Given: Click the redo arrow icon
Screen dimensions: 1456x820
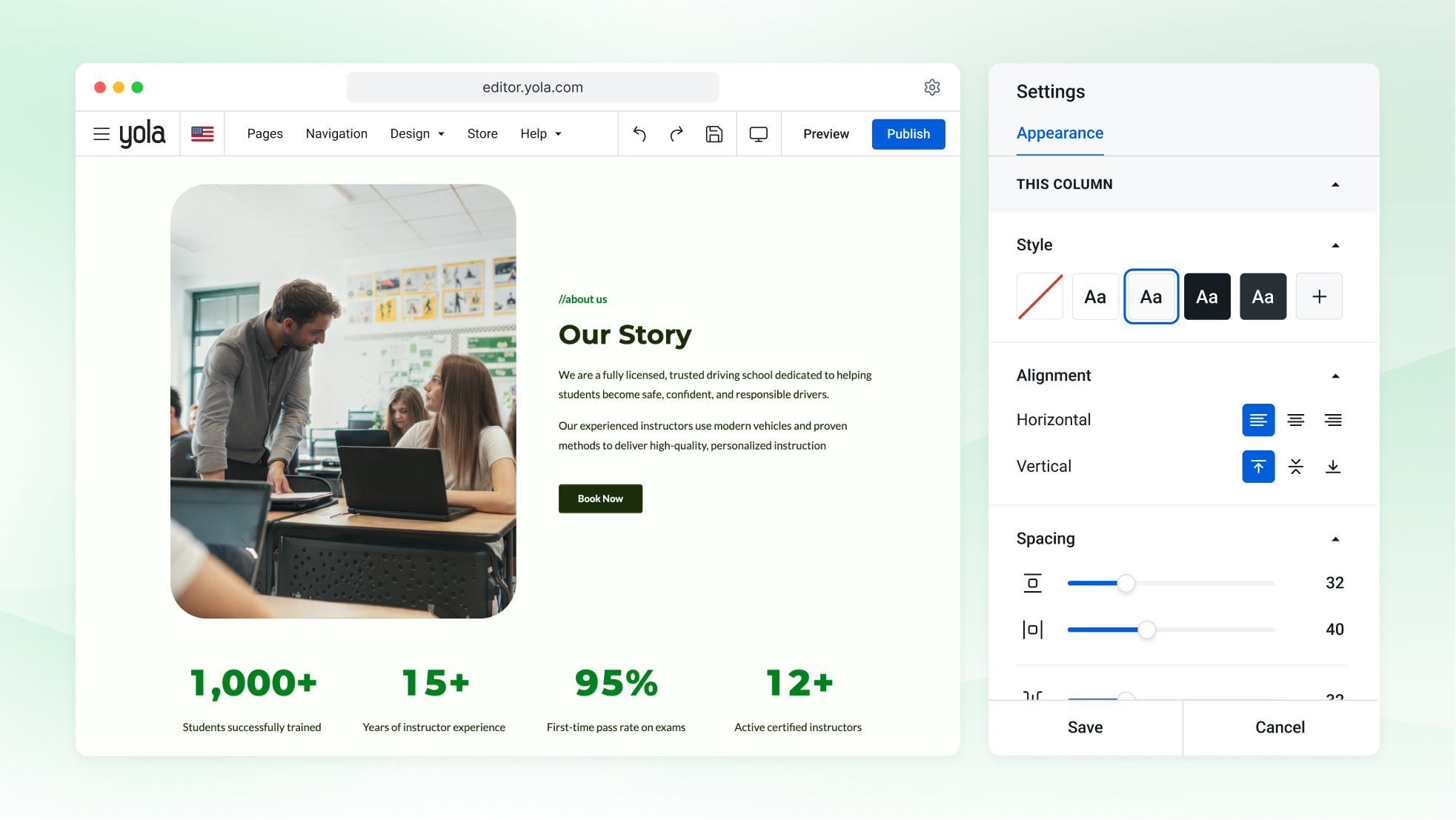Looking at the screenshot, I should [677, 134].
